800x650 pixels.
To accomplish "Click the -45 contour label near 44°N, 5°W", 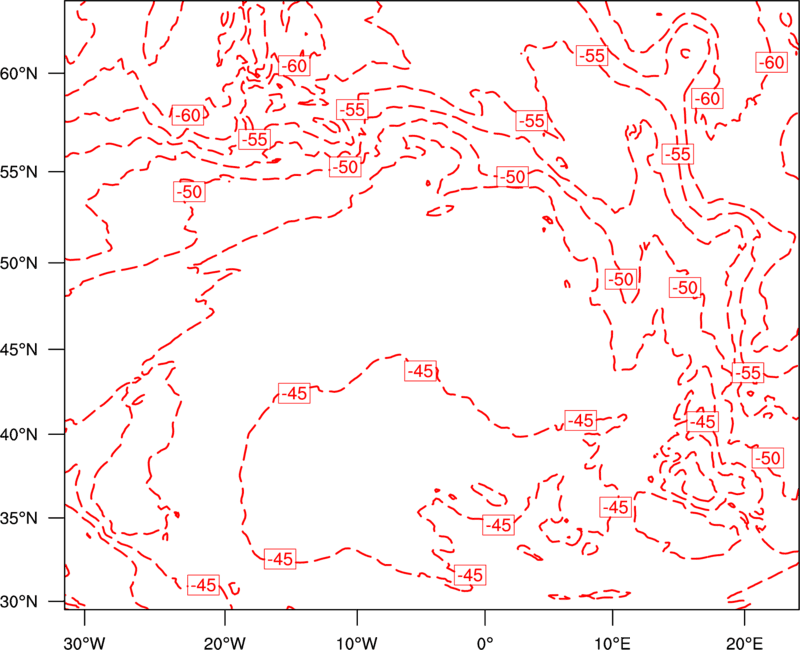I will tap(421, 370).
